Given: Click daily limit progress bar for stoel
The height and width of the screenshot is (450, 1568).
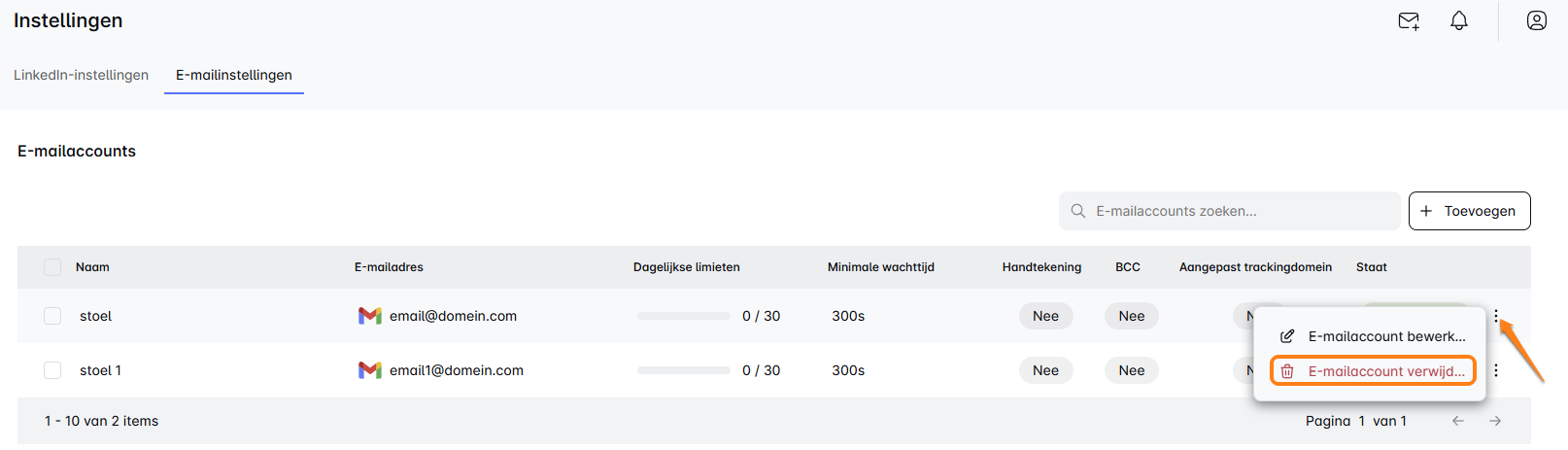Looking at the screenshot, I should point(684,316).
